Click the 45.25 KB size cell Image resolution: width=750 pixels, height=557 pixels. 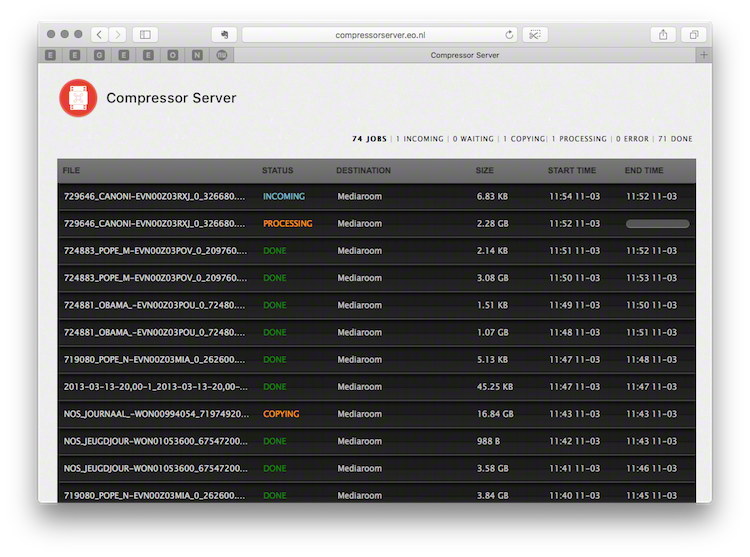coord(495,387)
